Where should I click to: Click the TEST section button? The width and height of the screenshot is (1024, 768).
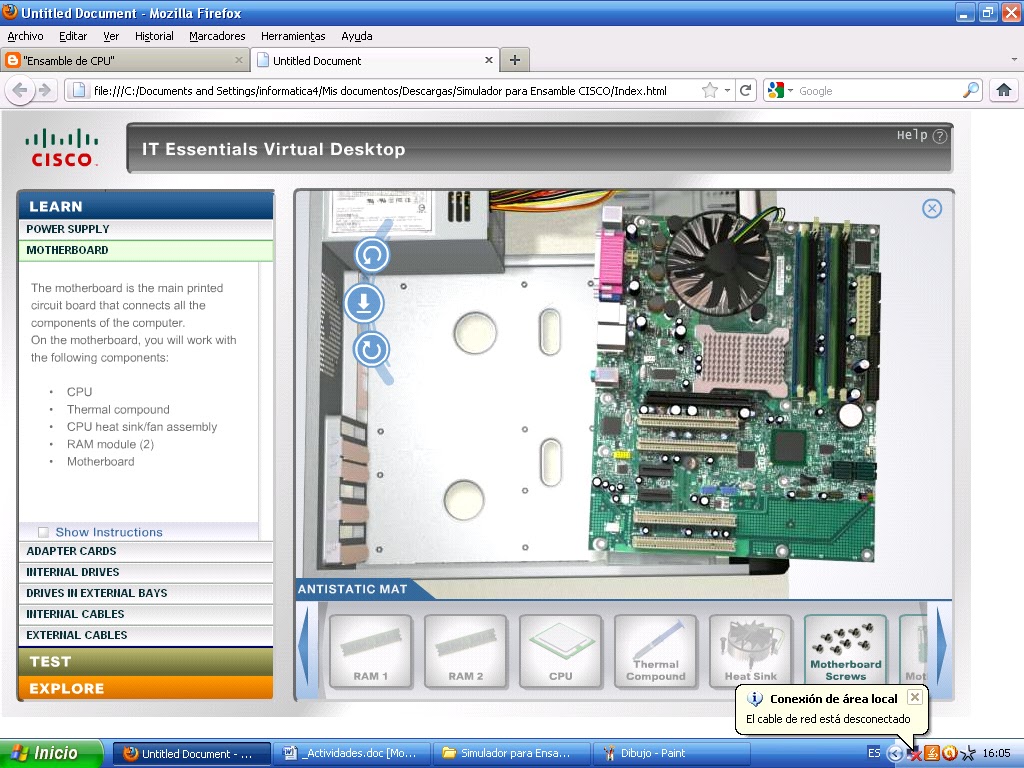(x=145, y=661)
